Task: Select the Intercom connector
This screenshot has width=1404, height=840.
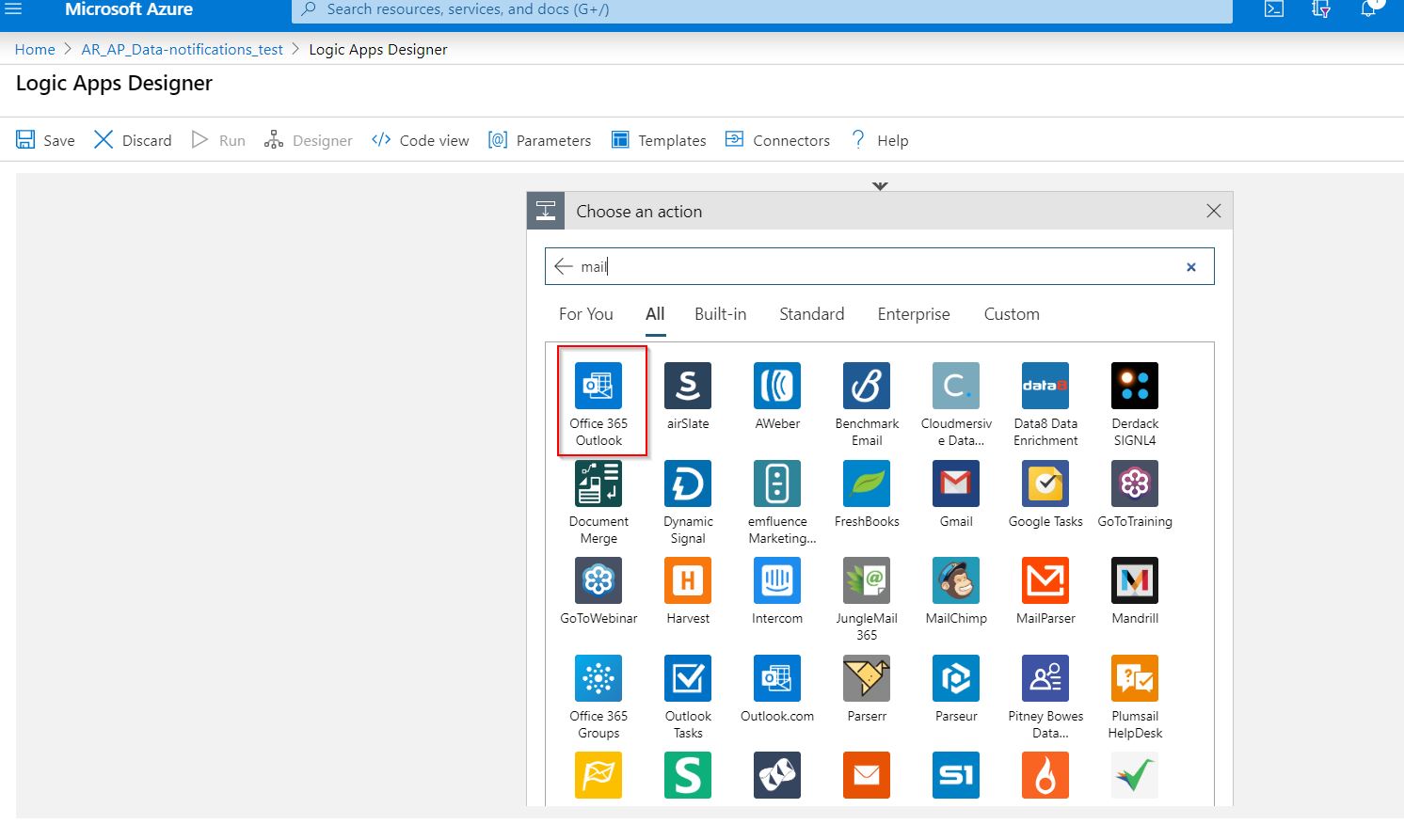Action: [777, 591]
